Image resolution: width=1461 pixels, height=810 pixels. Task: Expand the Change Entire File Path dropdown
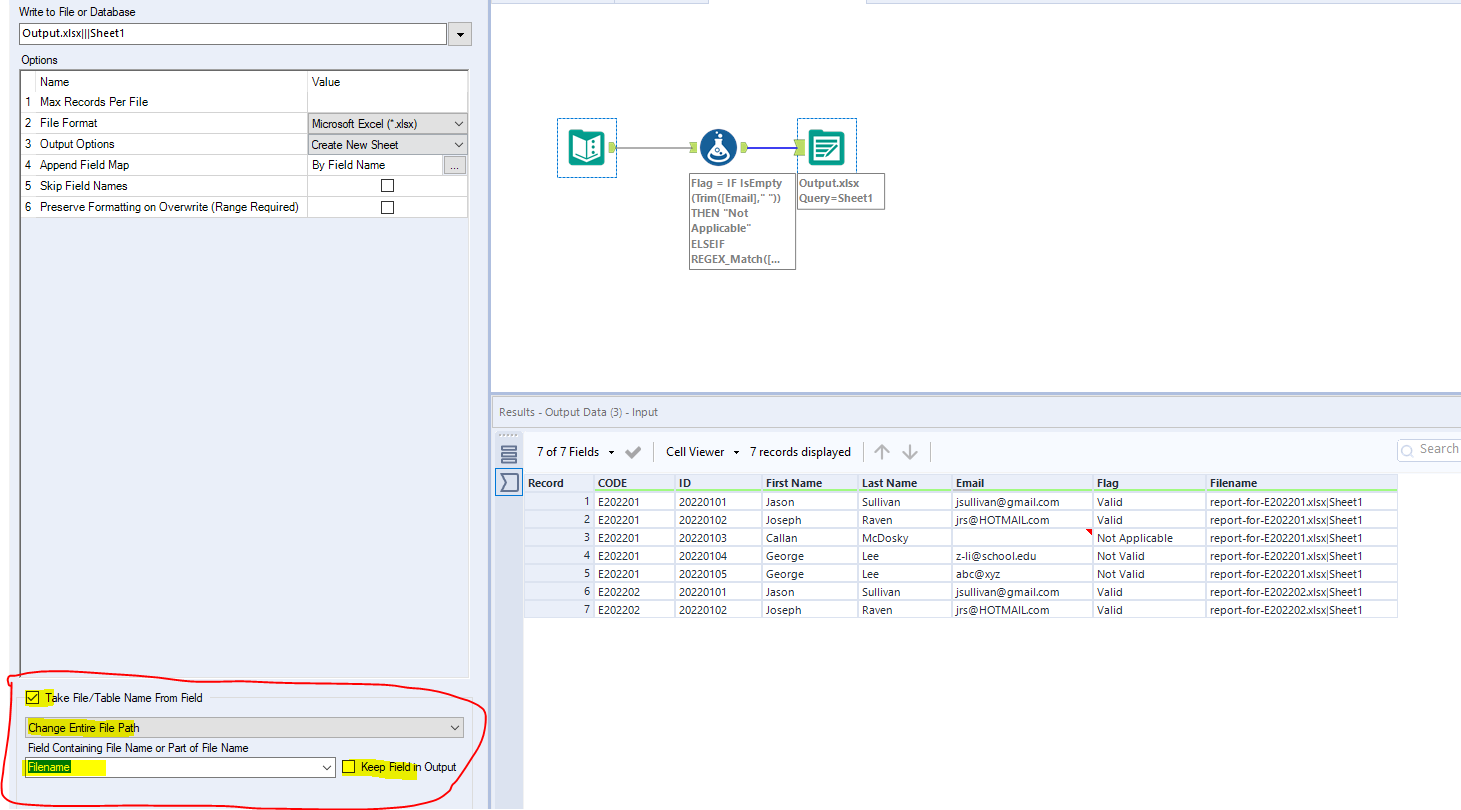pyautogui.click(x=456, y=727)
